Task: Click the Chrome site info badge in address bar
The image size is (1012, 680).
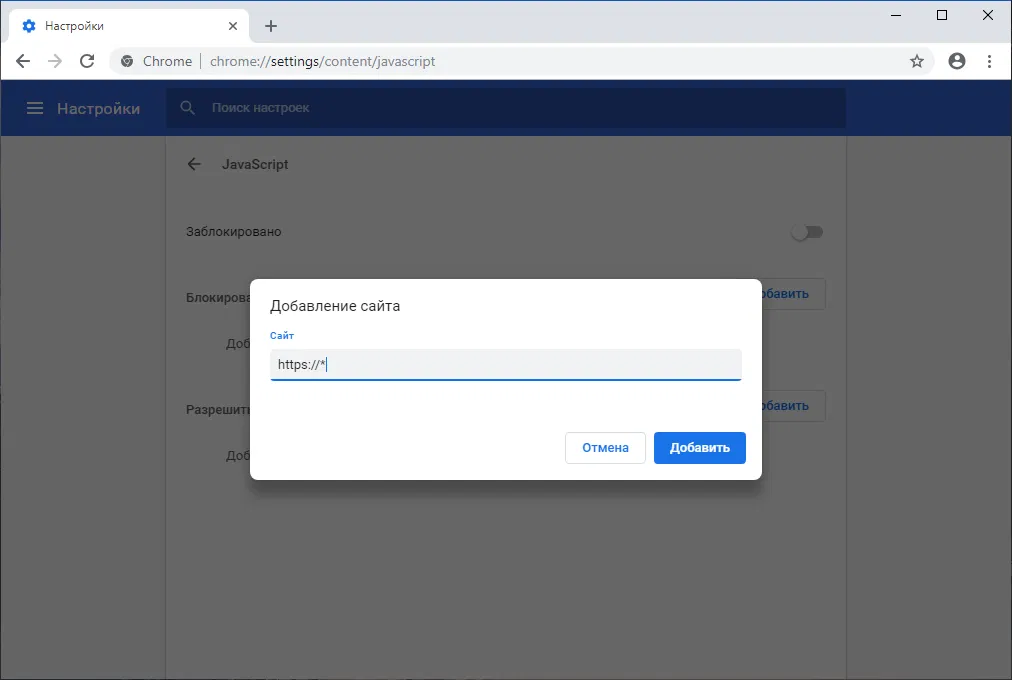Action: click(x=127, y=61)
